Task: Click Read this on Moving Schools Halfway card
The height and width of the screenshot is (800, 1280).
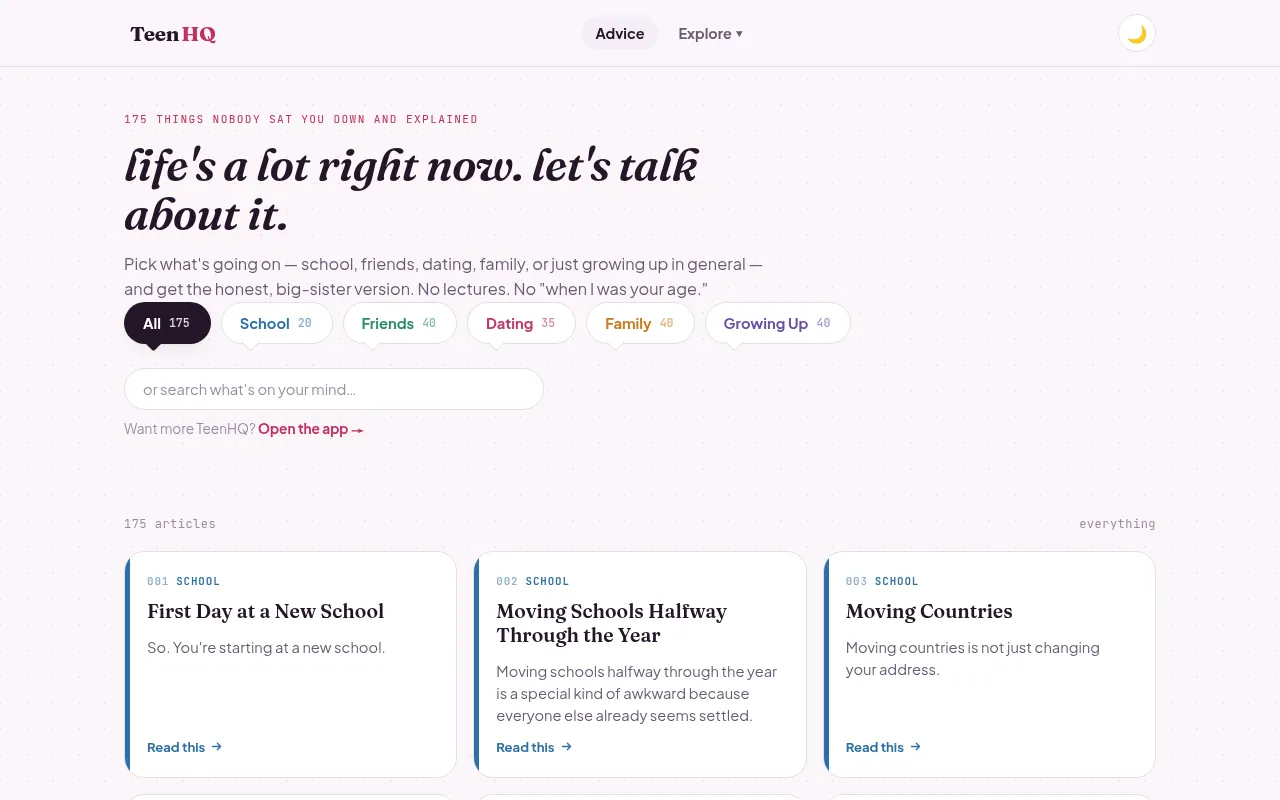Action: click(x=534, y=747)
